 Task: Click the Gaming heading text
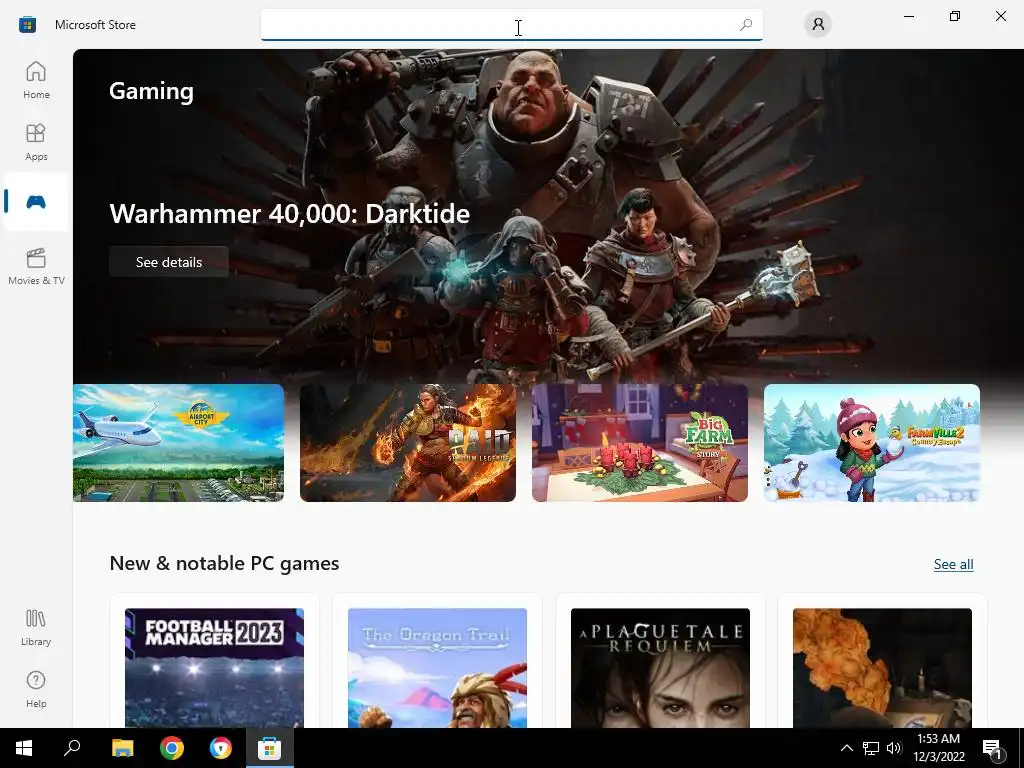point(152,91)
